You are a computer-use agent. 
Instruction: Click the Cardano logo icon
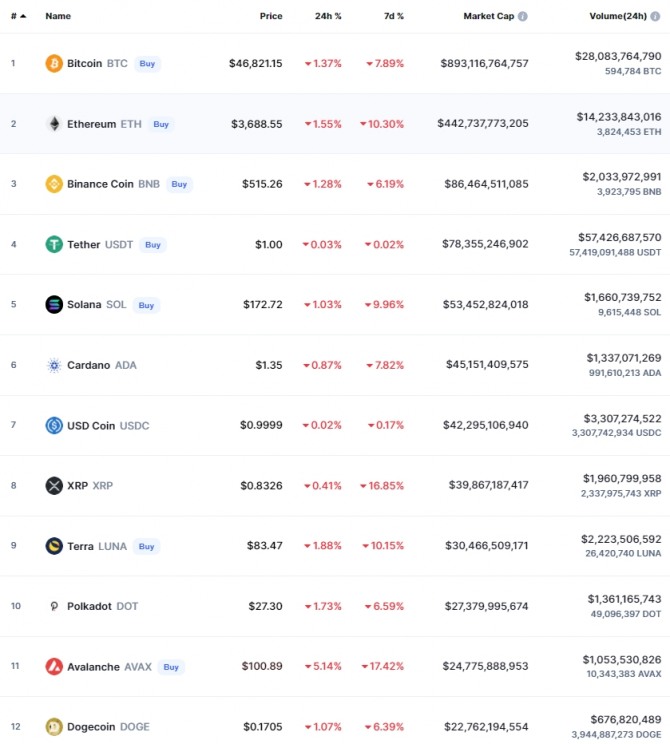54,365
